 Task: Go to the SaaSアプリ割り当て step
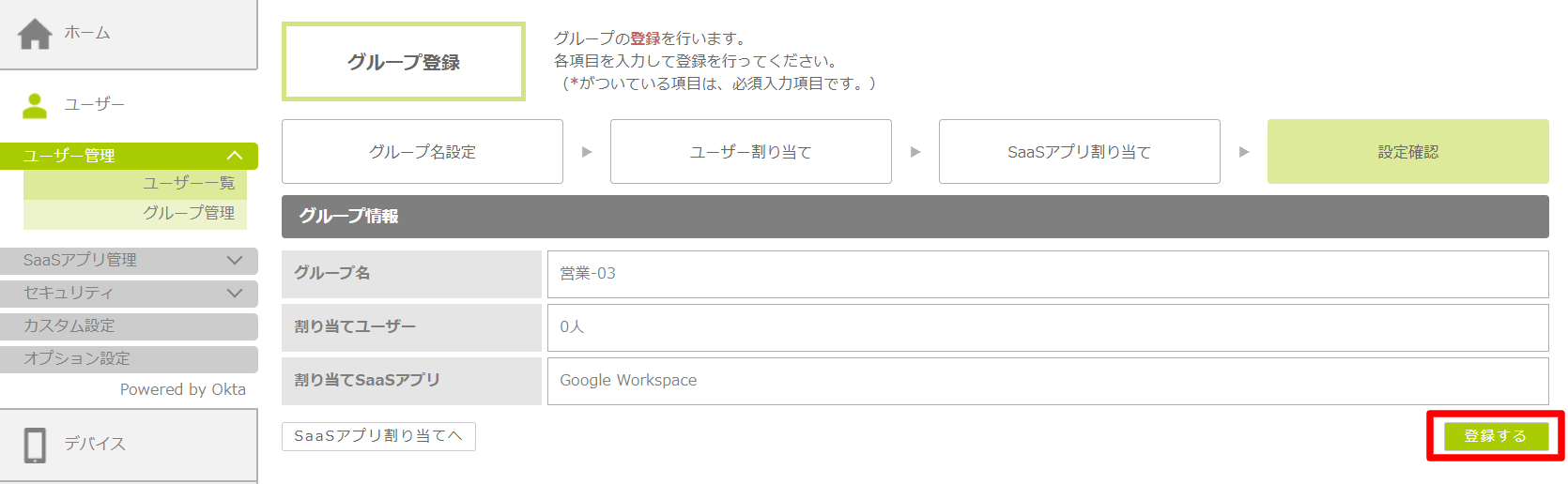tap(1080, 152)
